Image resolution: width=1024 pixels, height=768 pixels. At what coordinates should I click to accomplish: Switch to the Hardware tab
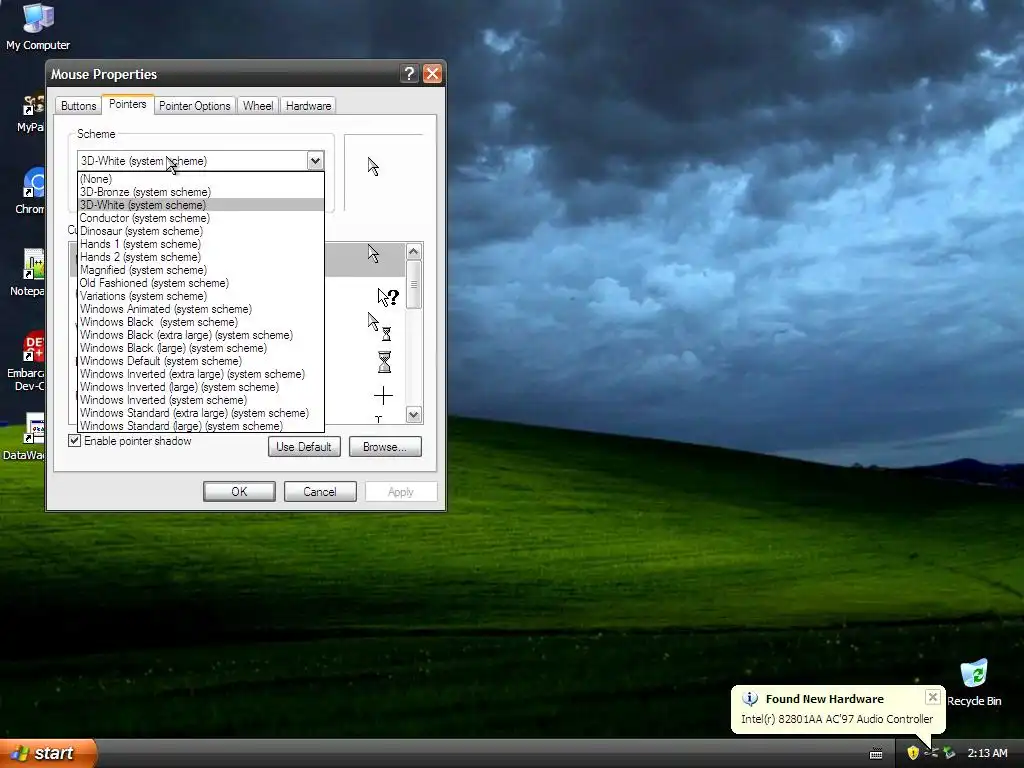(x=308, y=106)
